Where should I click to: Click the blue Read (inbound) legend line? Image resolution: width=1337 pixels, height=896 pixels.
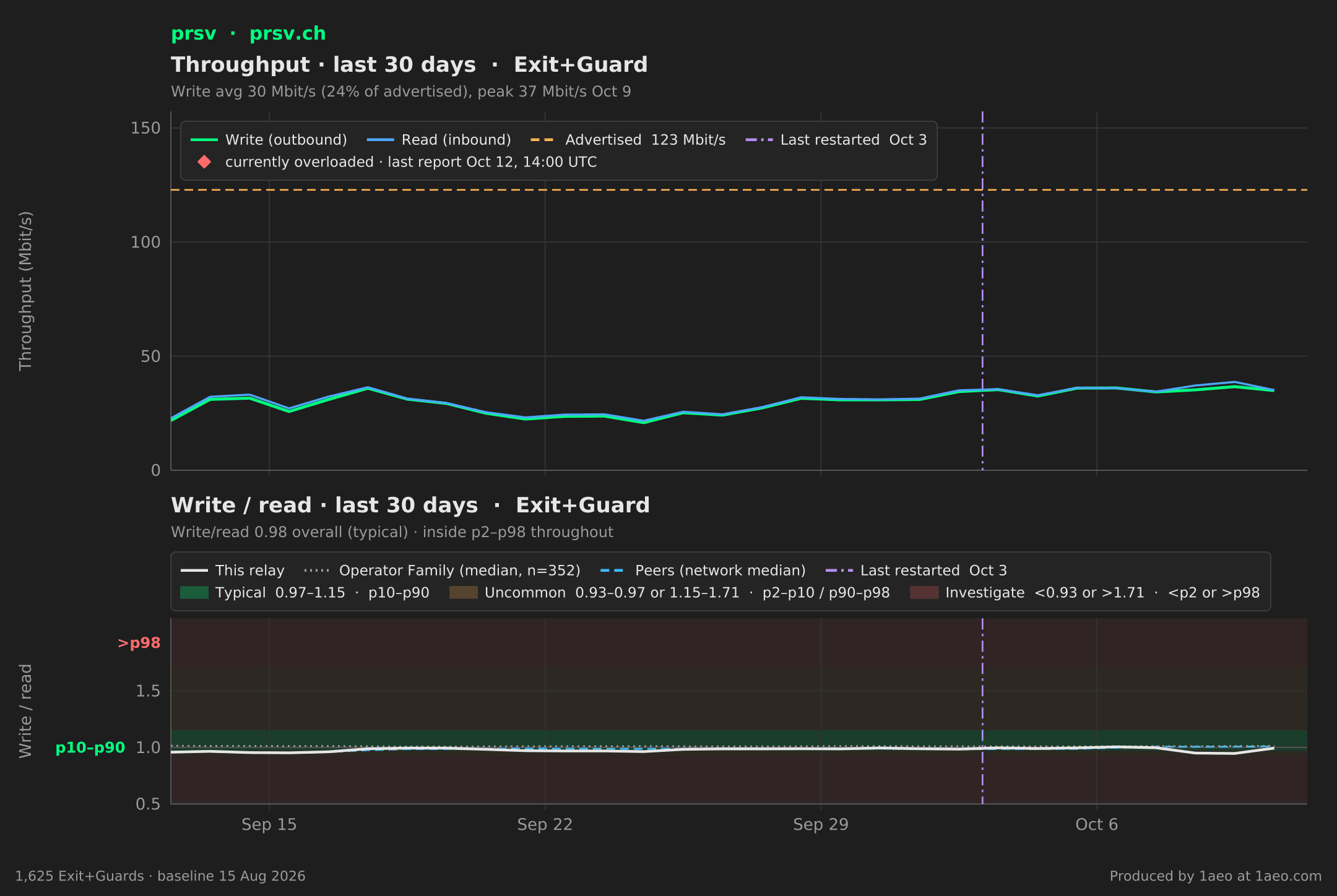point(380,140)
